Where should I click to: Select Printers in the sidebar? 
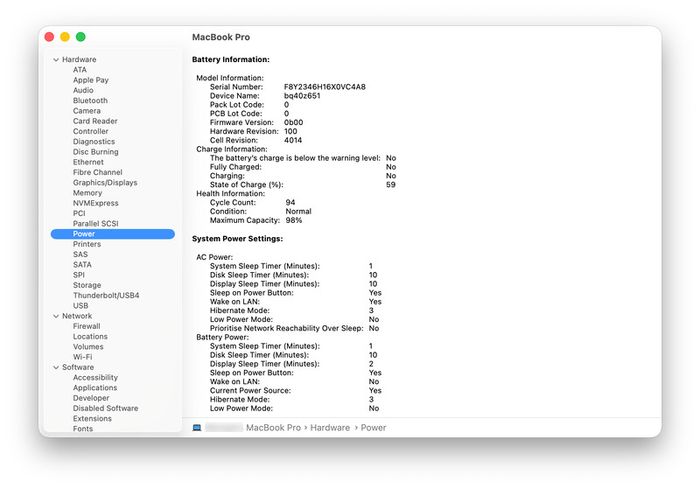click(x=87, y=244)
